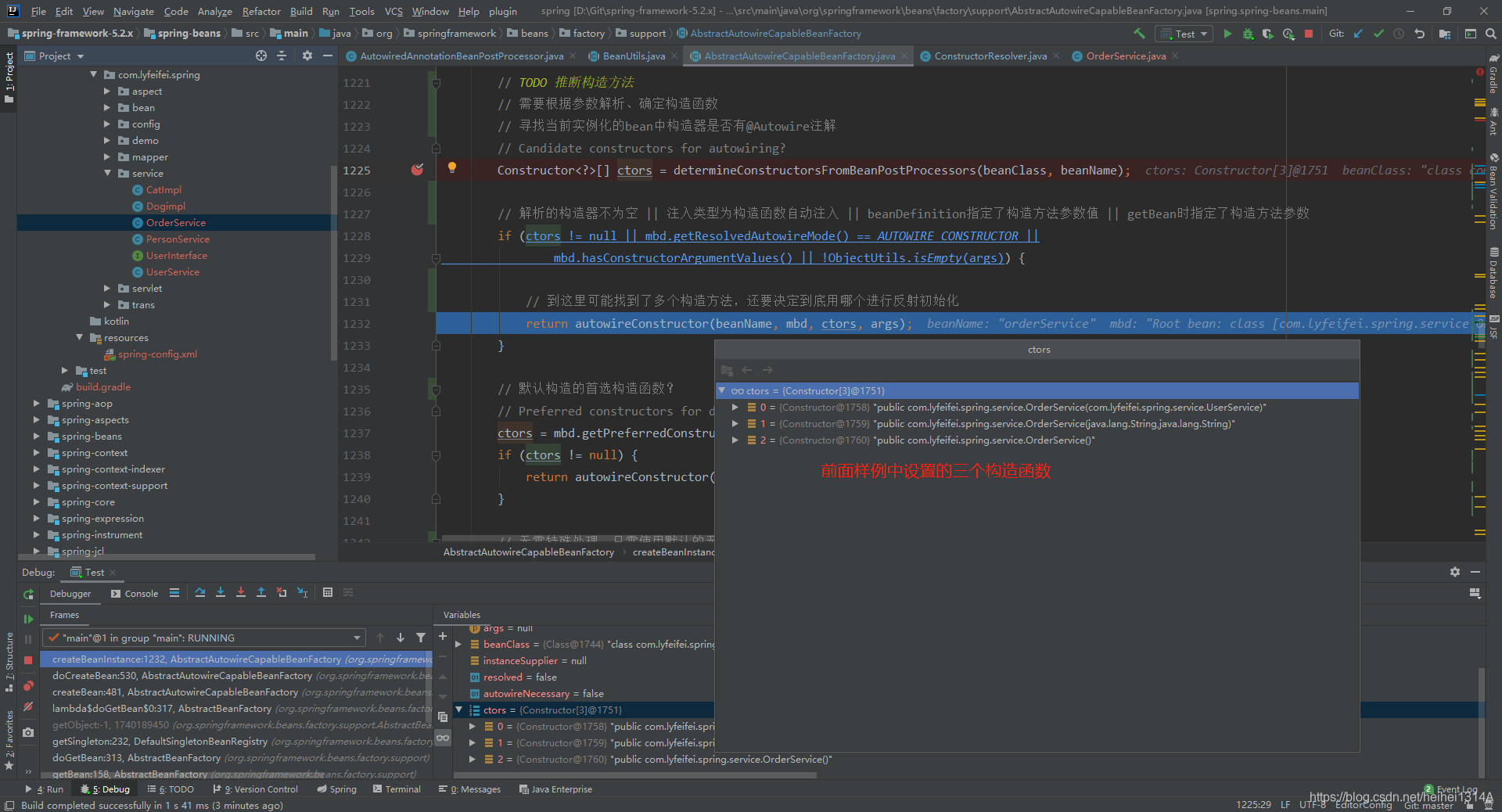1502x812 pixels.
Task: Click the Search Everywhere magnifier icon
Action: (1490, 34)
